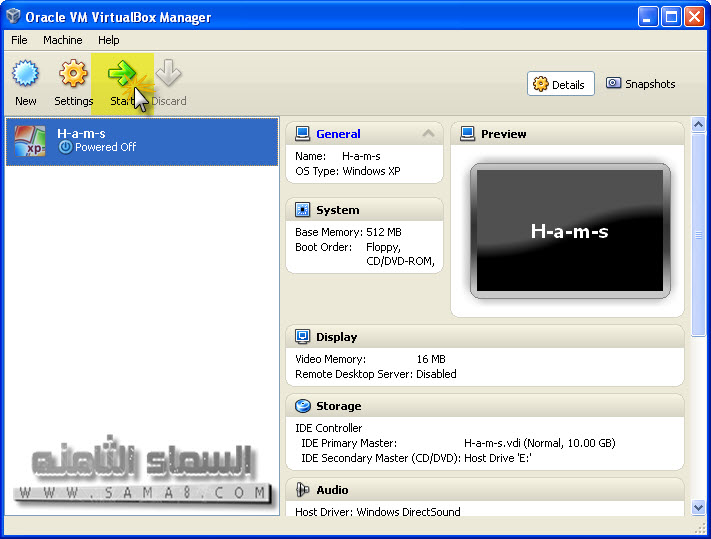Switch to the Details view
Screen dimensions: 711x539
coord(560,84)
